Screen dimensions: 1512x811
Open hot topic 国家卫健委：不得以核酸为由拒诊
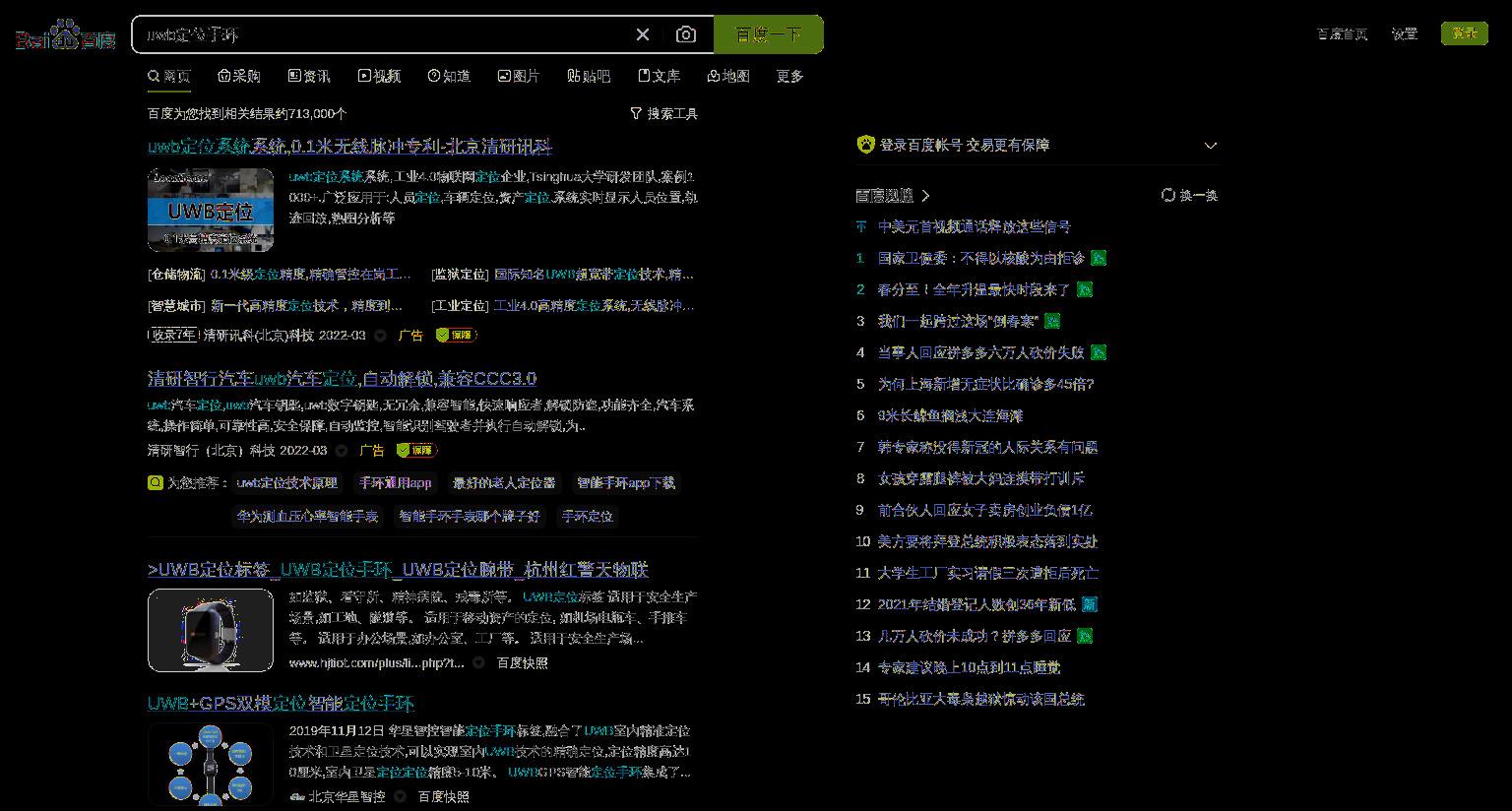981,258
